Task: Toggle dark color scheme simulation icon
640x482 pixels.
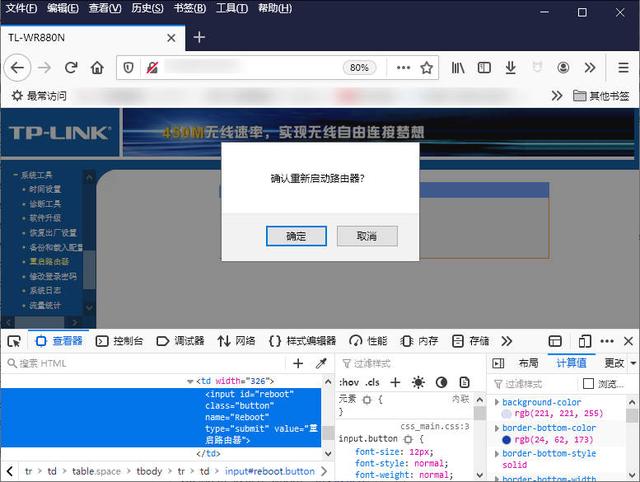Action: tap(441, 382)
